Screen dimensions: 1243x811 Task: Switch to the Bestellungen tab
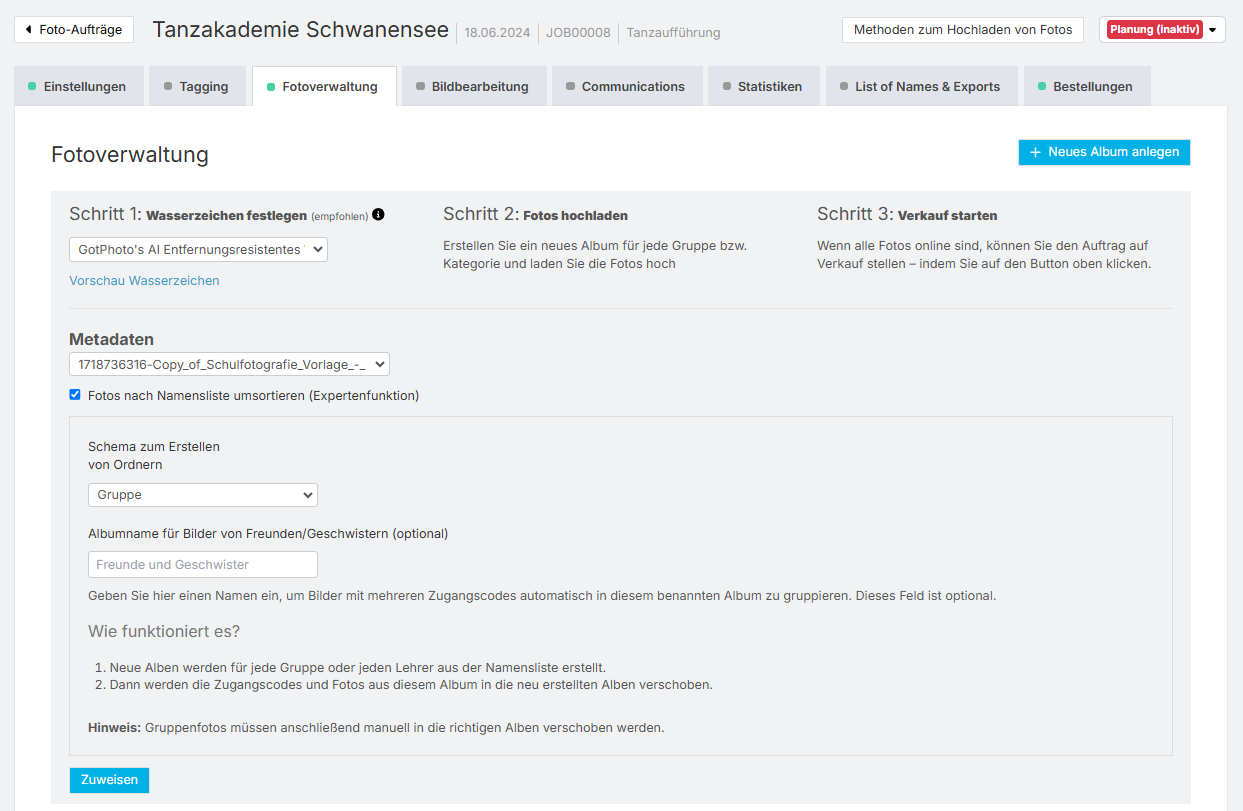(1087, 87)
